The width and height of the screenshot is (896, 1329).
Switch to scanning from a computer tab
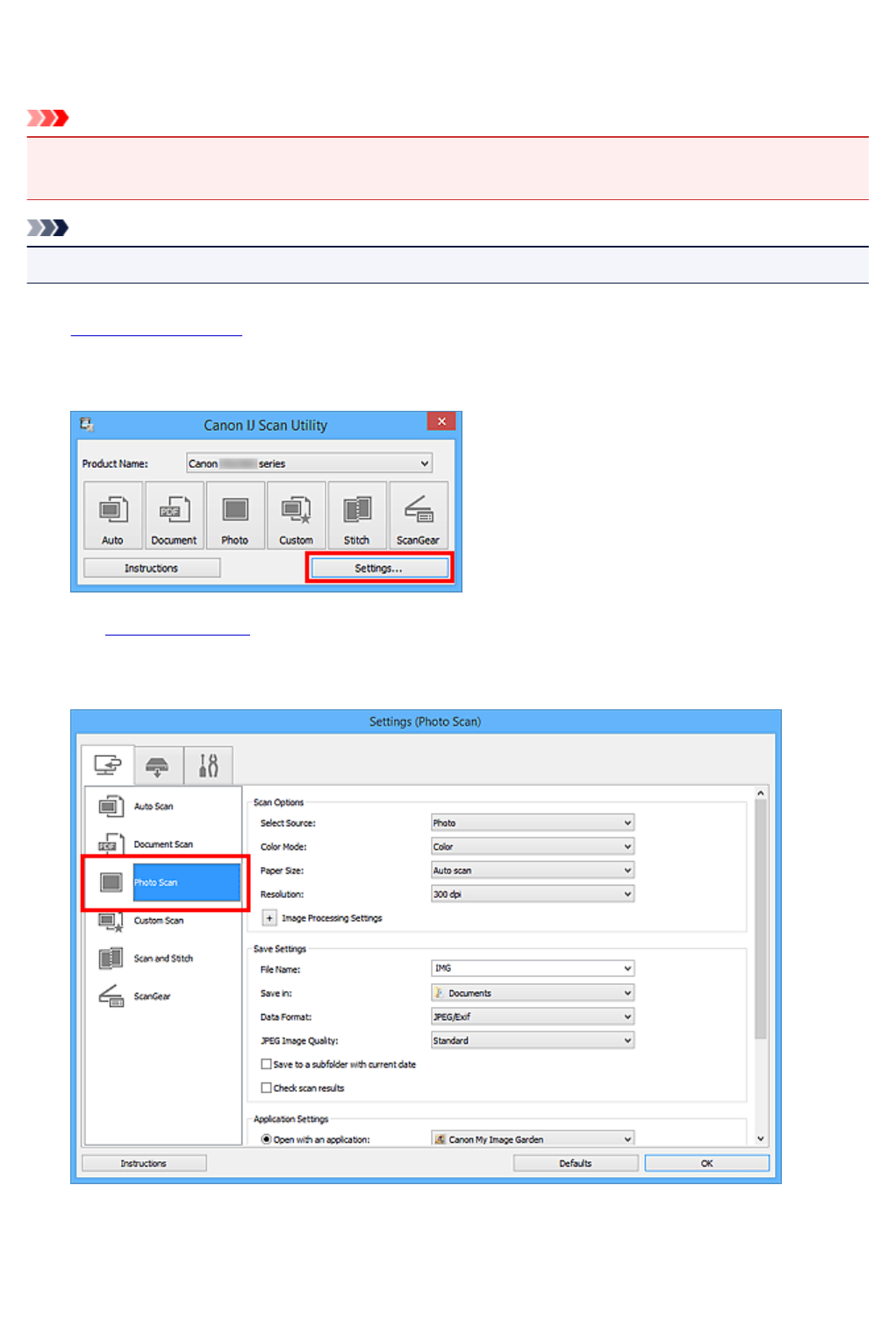(108, 765)
